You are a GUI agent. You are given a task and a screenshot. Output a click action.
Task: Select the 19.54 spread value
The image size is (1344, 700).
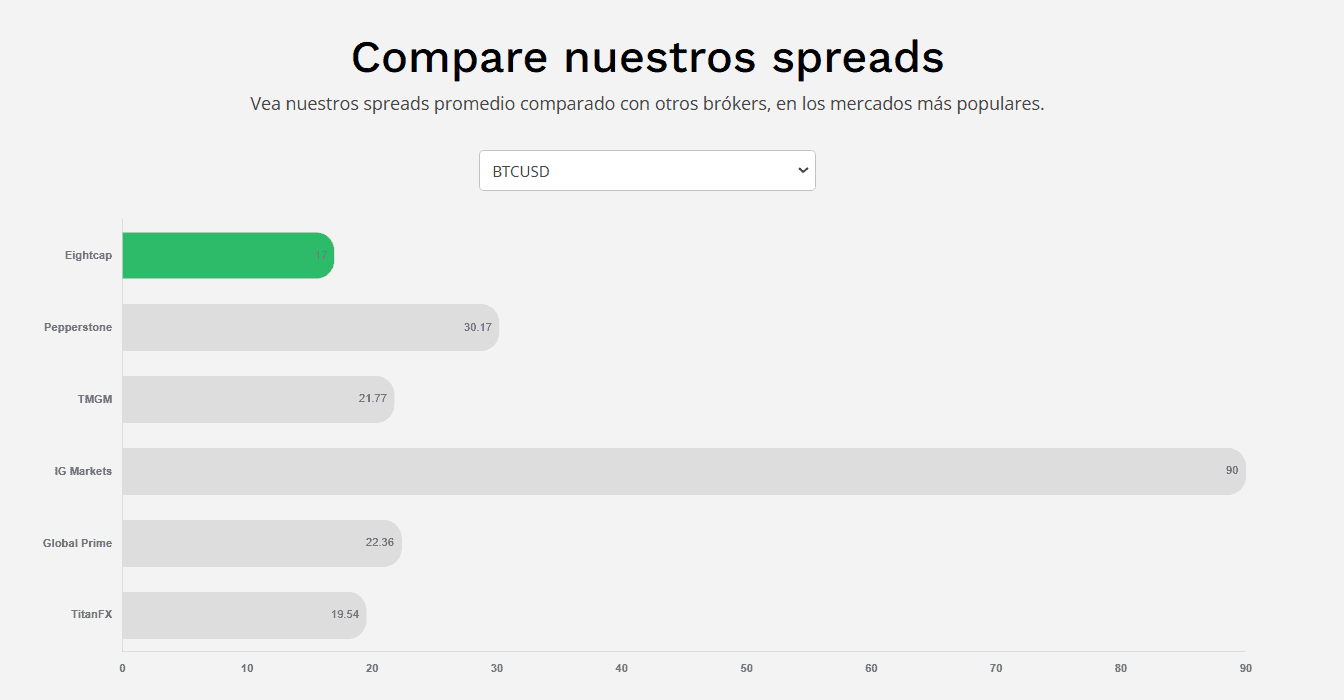345,615
